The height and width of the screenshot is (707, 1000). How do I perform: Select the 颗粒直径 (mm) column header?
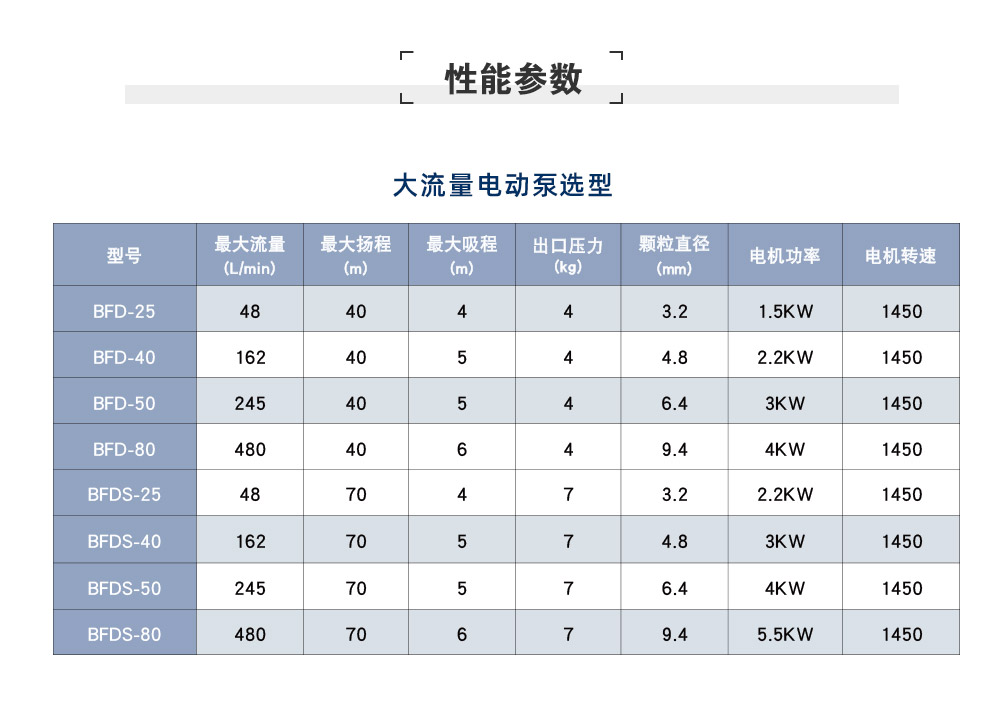(x=674, y=255)
